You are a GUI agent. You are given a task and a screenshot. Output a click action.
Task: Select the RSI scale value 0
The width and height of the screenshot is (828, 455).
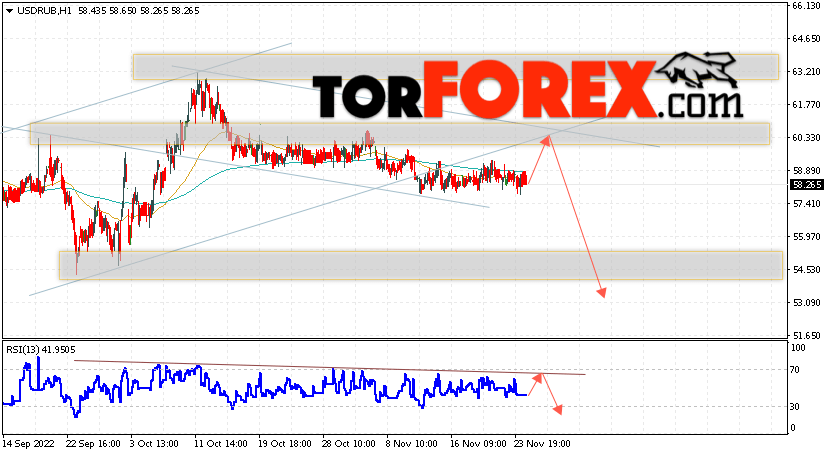(793, 428)
